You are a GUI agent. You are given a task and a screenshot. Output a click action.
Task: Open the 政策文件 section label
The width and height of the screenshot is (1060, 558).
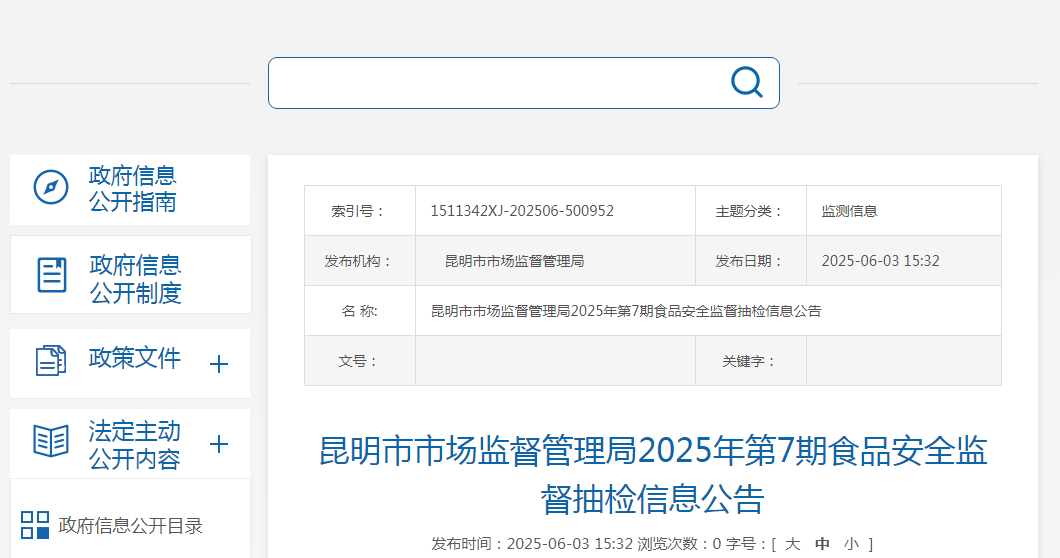[x=135, y=358]
